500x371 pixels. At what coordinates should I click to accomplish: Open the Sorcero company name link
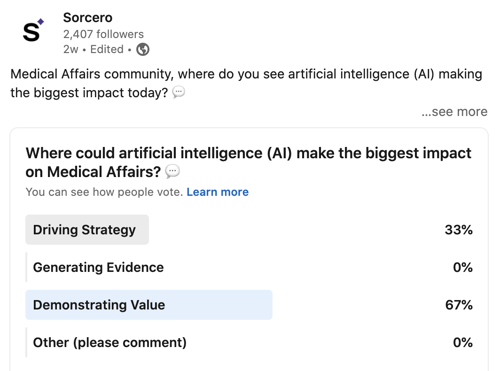click(x=88, y=18)
